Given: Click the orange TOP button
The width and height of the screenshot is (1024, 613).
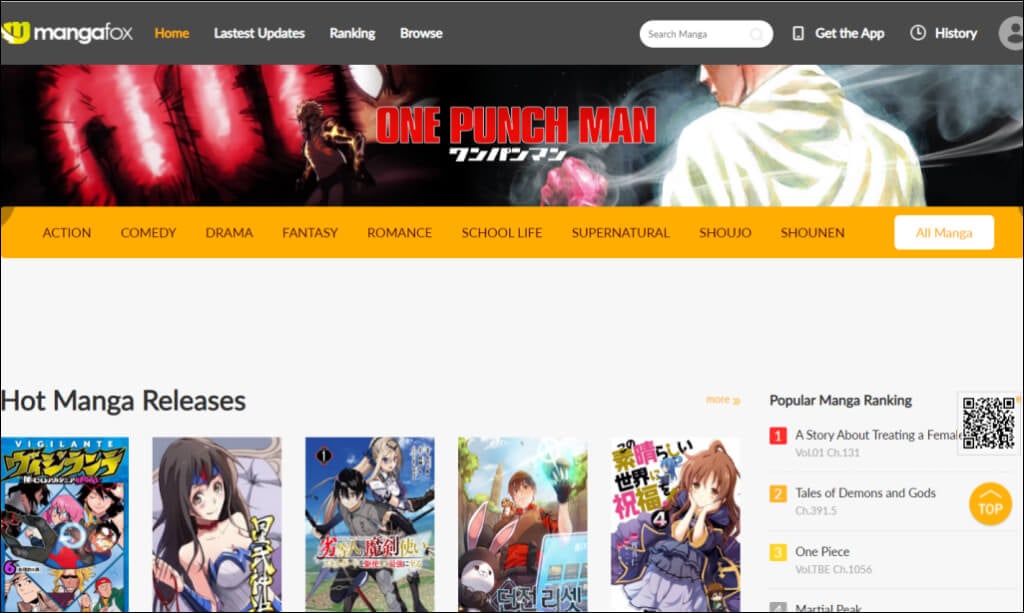Looking at the screenshot, I should 990,504.
